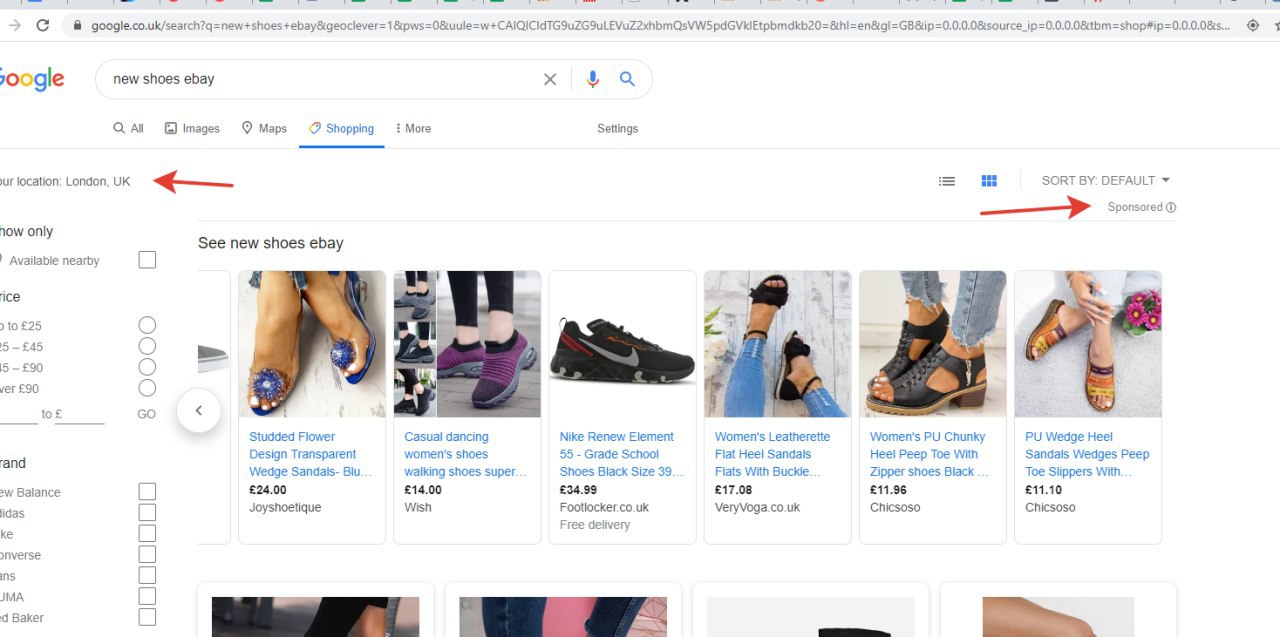Screen dimensions: 1280x637
Task: Open the PU Wedge Heel Sandals Wedges link
Action: (1087, 454)
